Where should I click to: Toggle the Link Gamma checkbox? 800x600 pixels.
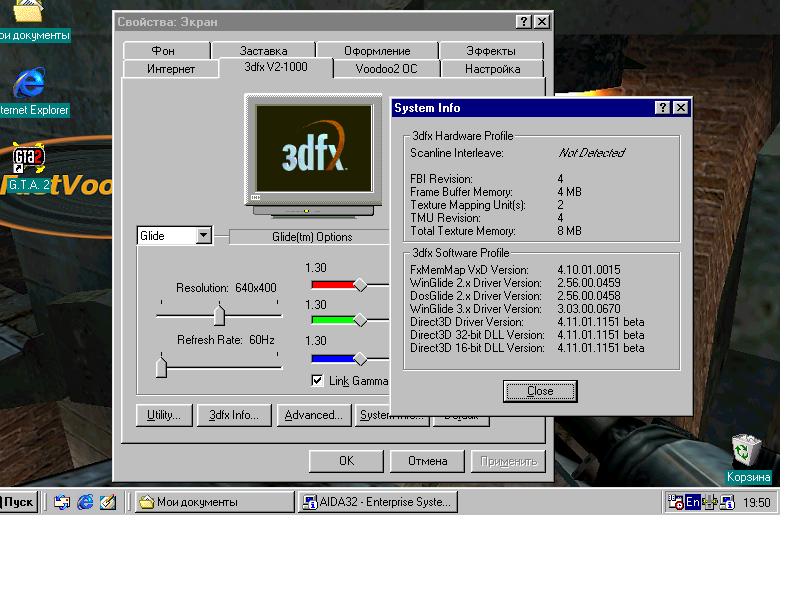tap(317, 381)
